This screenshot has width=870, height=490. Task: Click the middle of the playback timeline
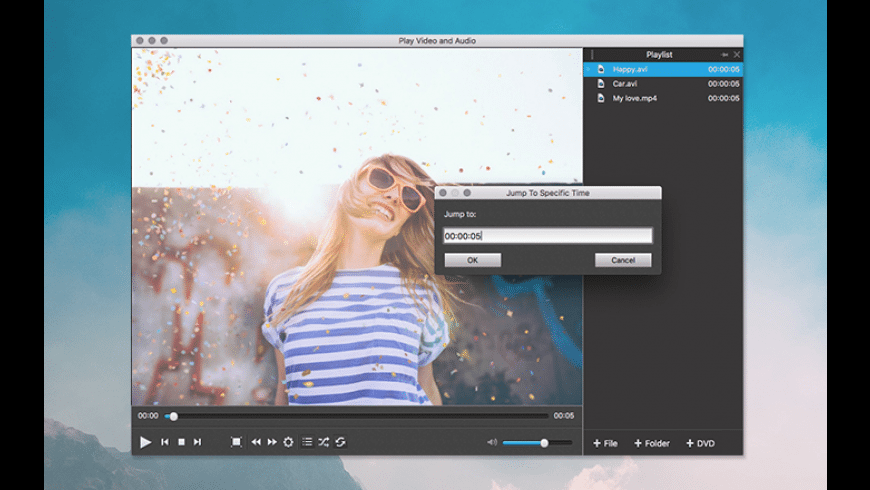click(356, 416)
